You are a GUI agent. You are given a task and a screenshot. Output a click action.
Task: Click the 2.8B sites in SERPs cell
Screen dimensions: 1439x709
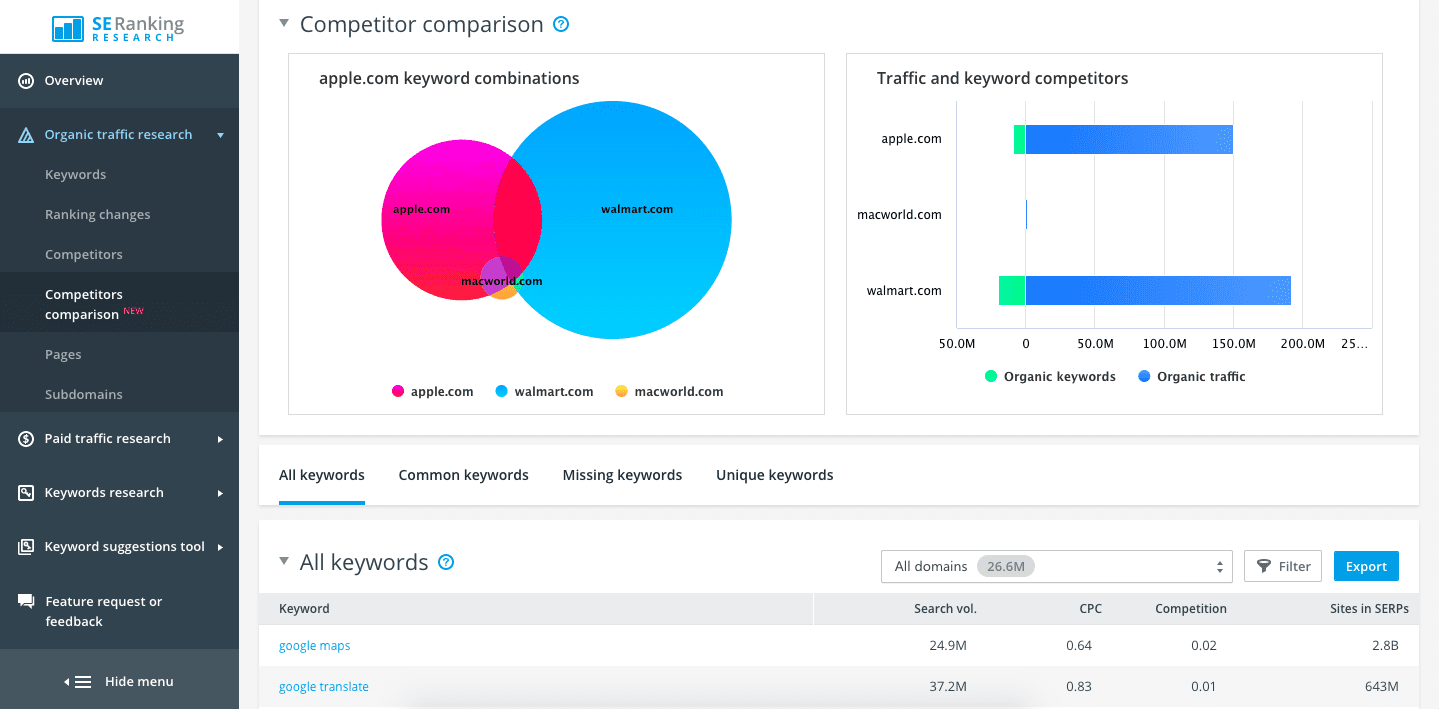click(x=1385, y=646)
